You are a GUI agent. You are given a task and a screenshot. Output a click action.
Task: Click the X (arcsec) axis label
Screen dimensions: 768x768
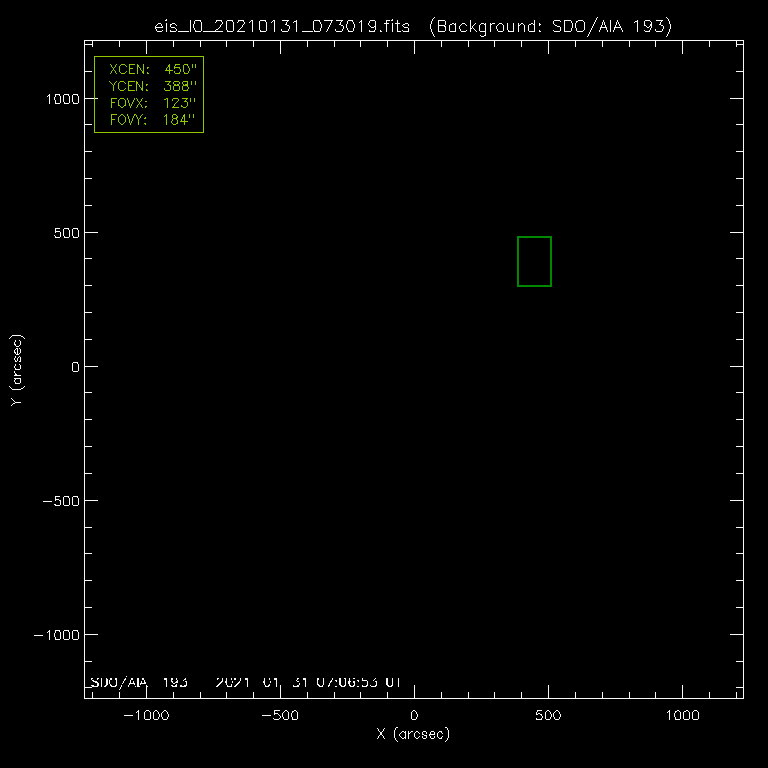[413, 734]
